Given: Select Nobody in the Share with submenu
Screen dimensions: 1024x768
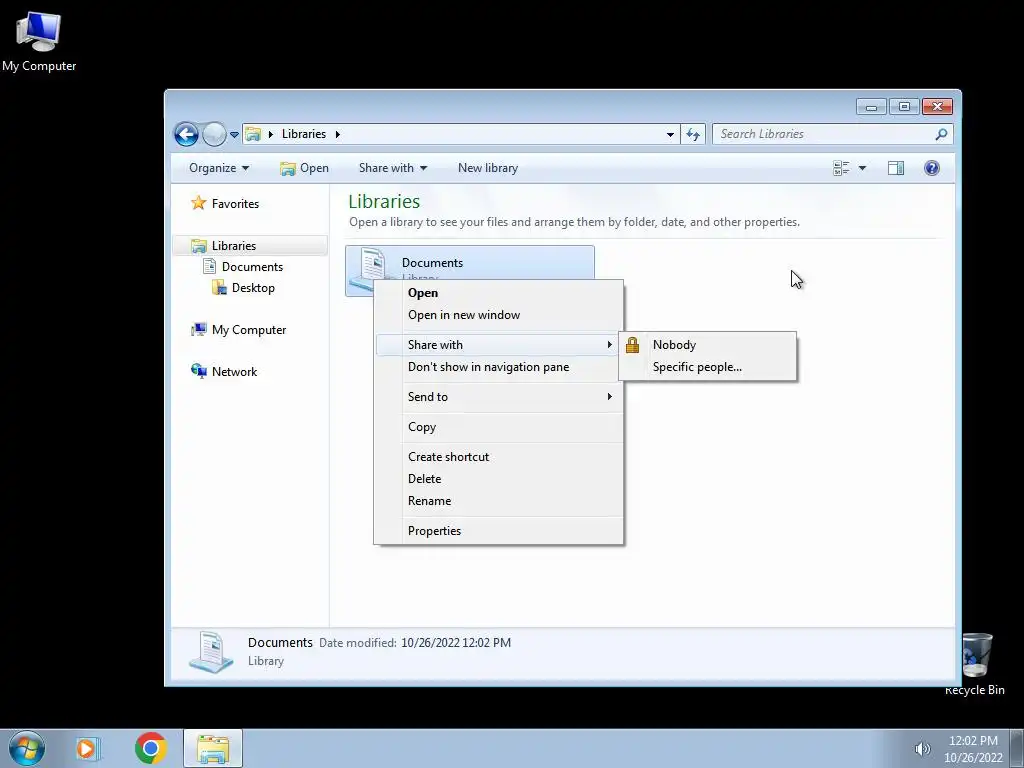Looking at the screenshot, I should coord(707,345).
